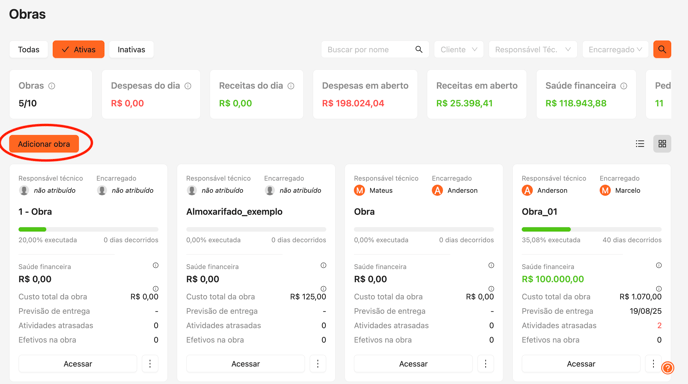Viewport: 688px width, 384px height.
Task: Show Custo total info on Obra_01
Action: click(x=659, y=289)
